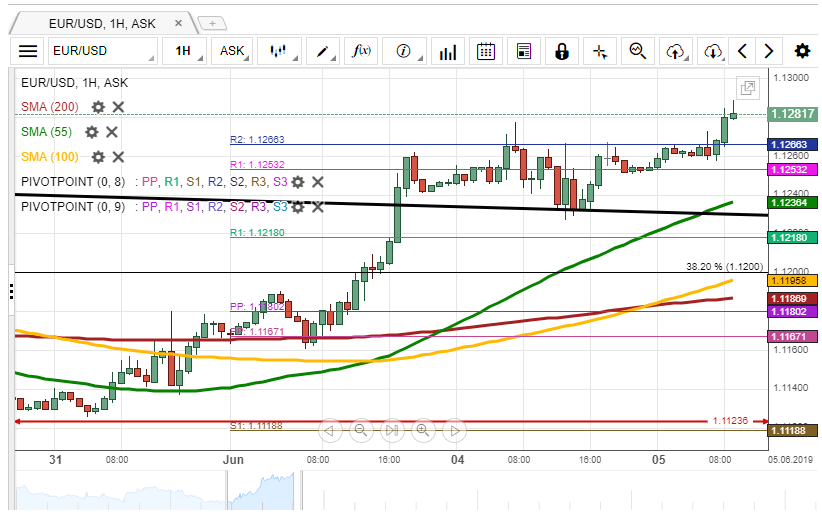Screen dimensions: 822x526
Task: Click the R2: 1.12663 line label
Action: [x=257, y=139]
